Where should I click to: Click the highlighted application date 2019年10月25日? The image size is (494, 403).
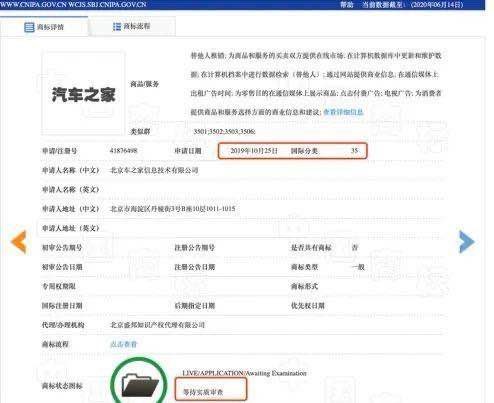coord(254,151)
